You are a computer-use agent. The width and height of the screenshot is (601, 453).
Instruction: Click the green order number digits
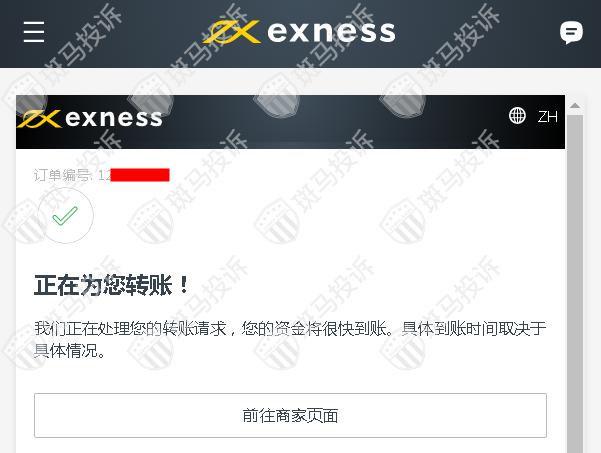[104, 175]
